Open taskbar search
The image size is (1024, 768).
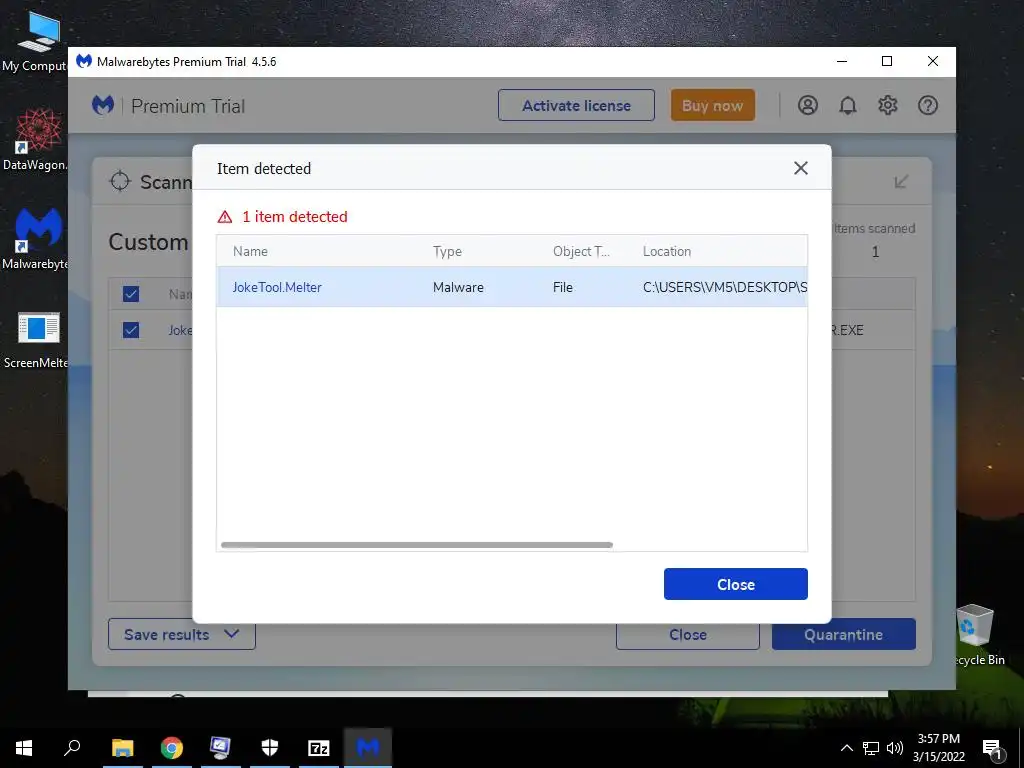click(x=72, y=747)
